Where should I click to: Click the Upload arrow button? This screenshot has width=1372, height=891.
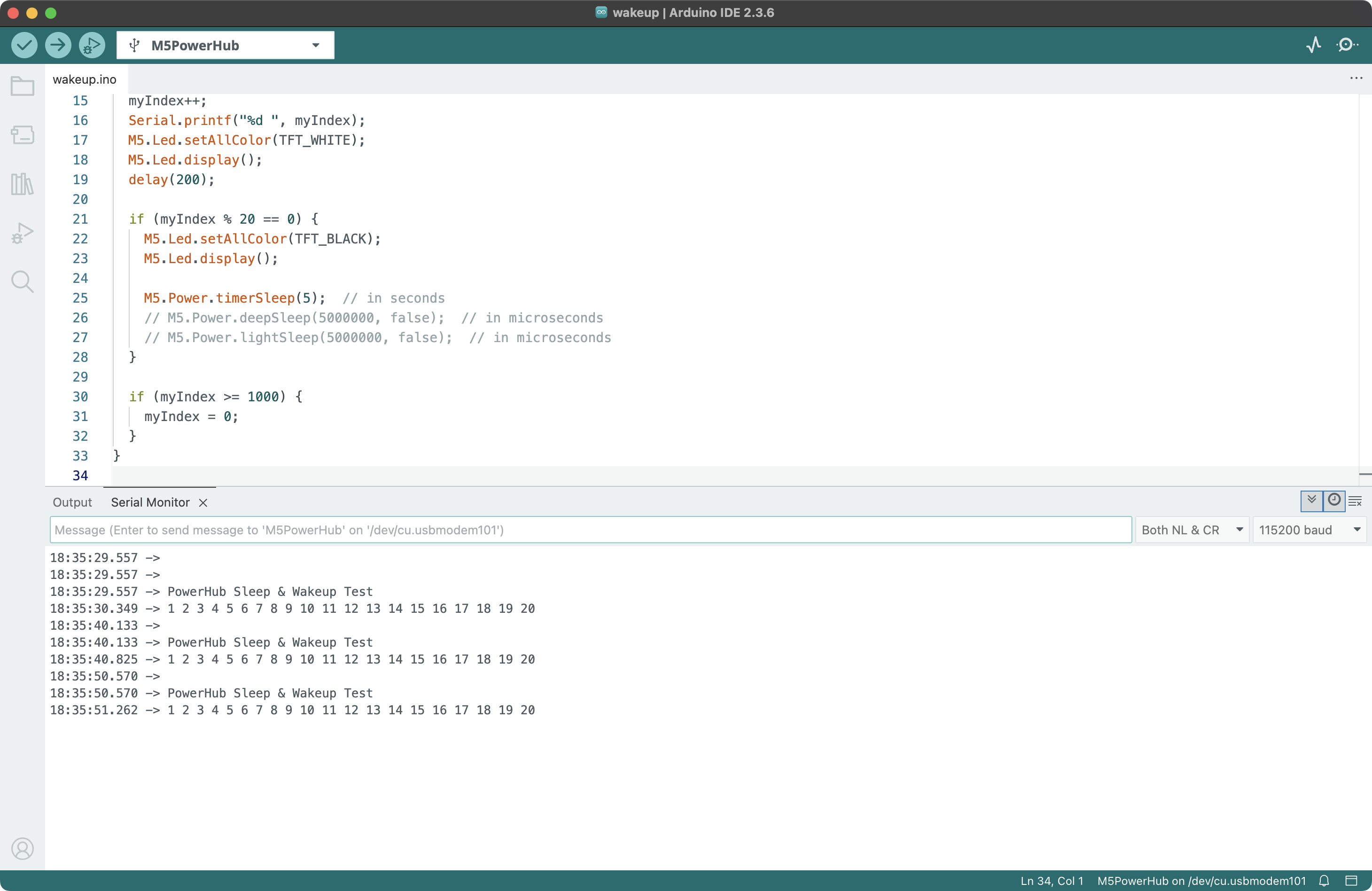58,45
